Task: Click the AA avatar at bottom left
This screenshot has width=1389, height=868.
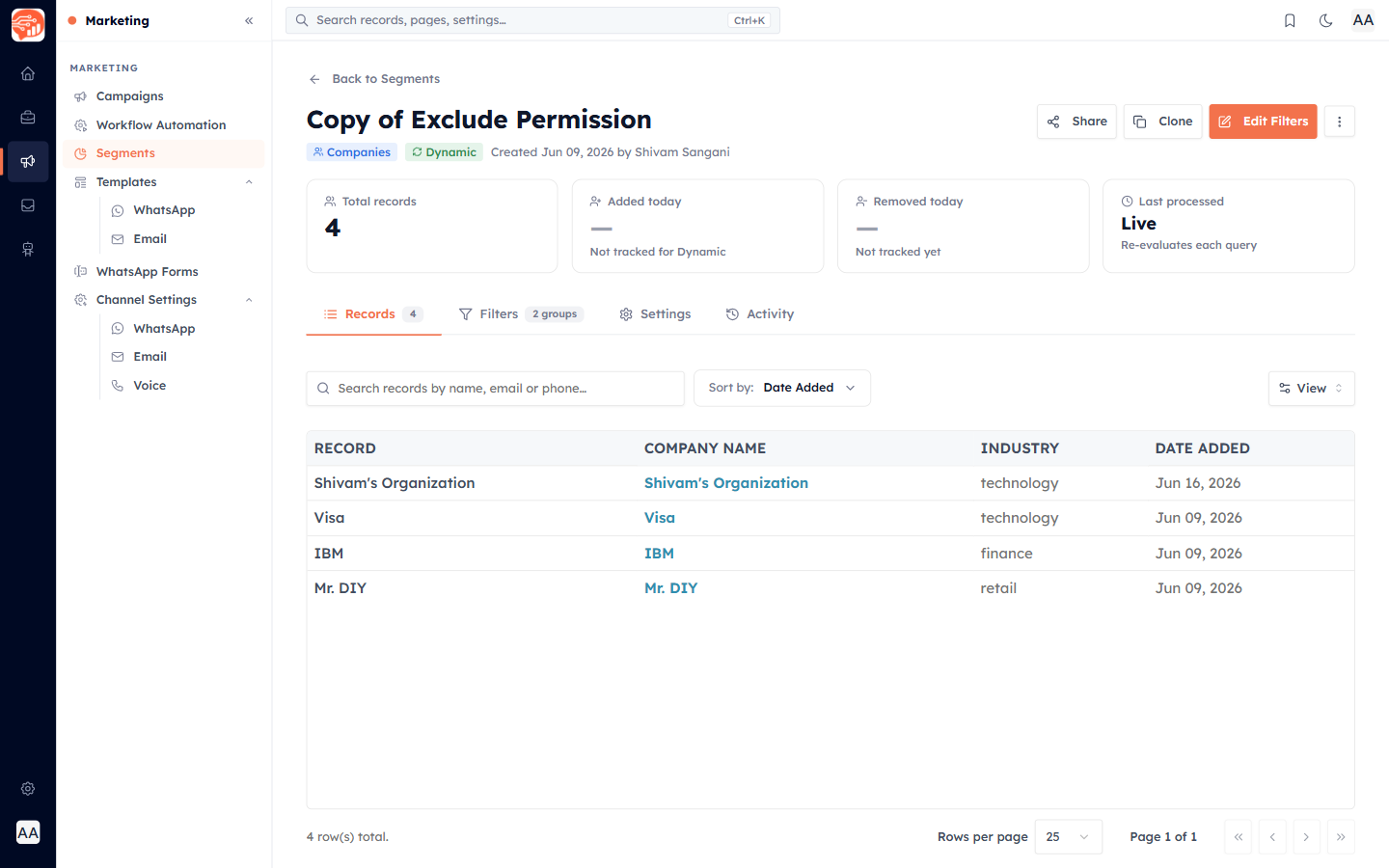Action: pos(28,832)
